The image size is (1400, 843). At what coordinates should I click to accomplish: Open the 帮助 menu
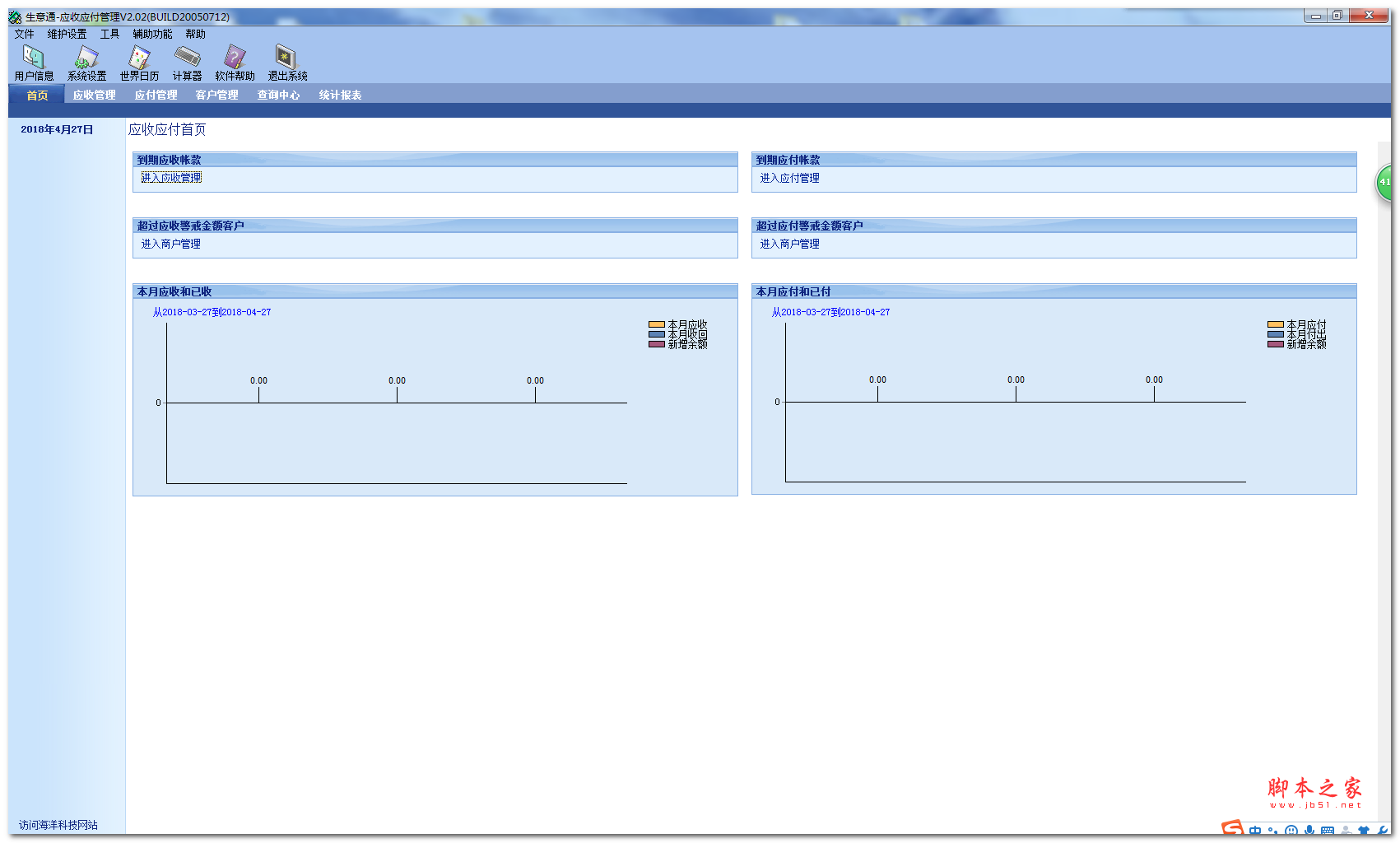point(195,34)
